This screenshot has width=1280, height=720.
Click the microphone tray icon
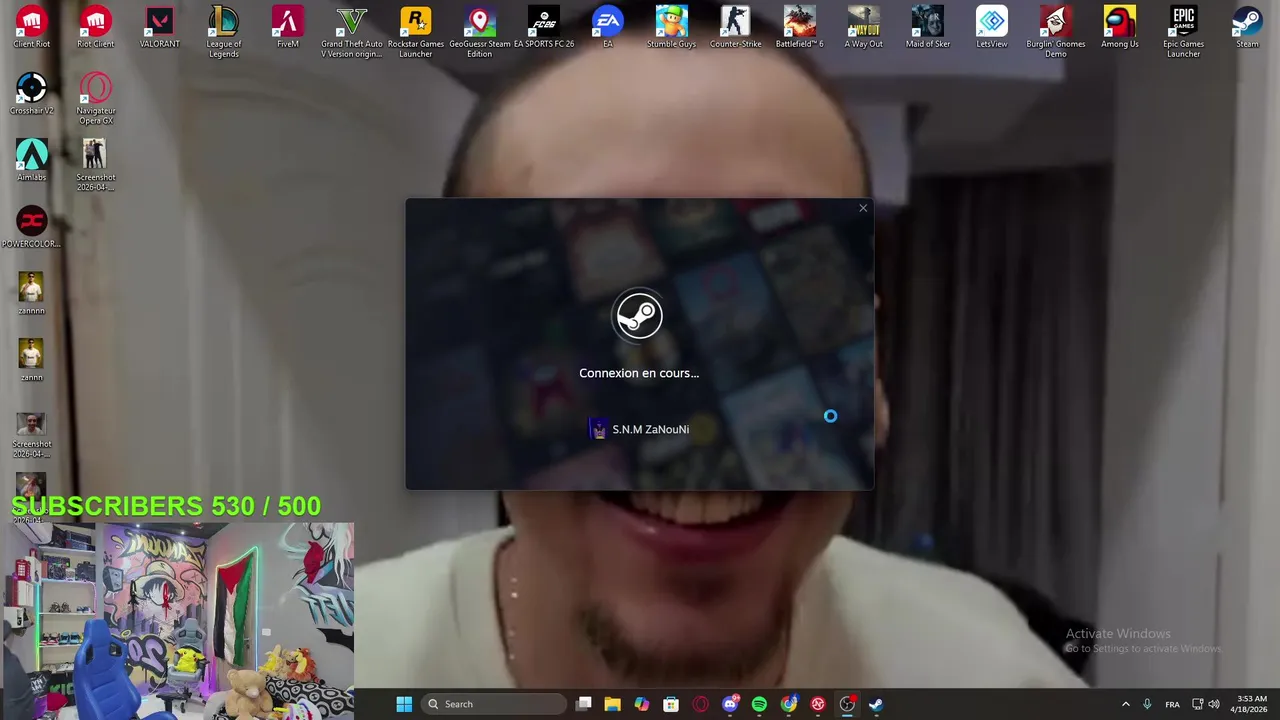click(x=1147, y=704)
